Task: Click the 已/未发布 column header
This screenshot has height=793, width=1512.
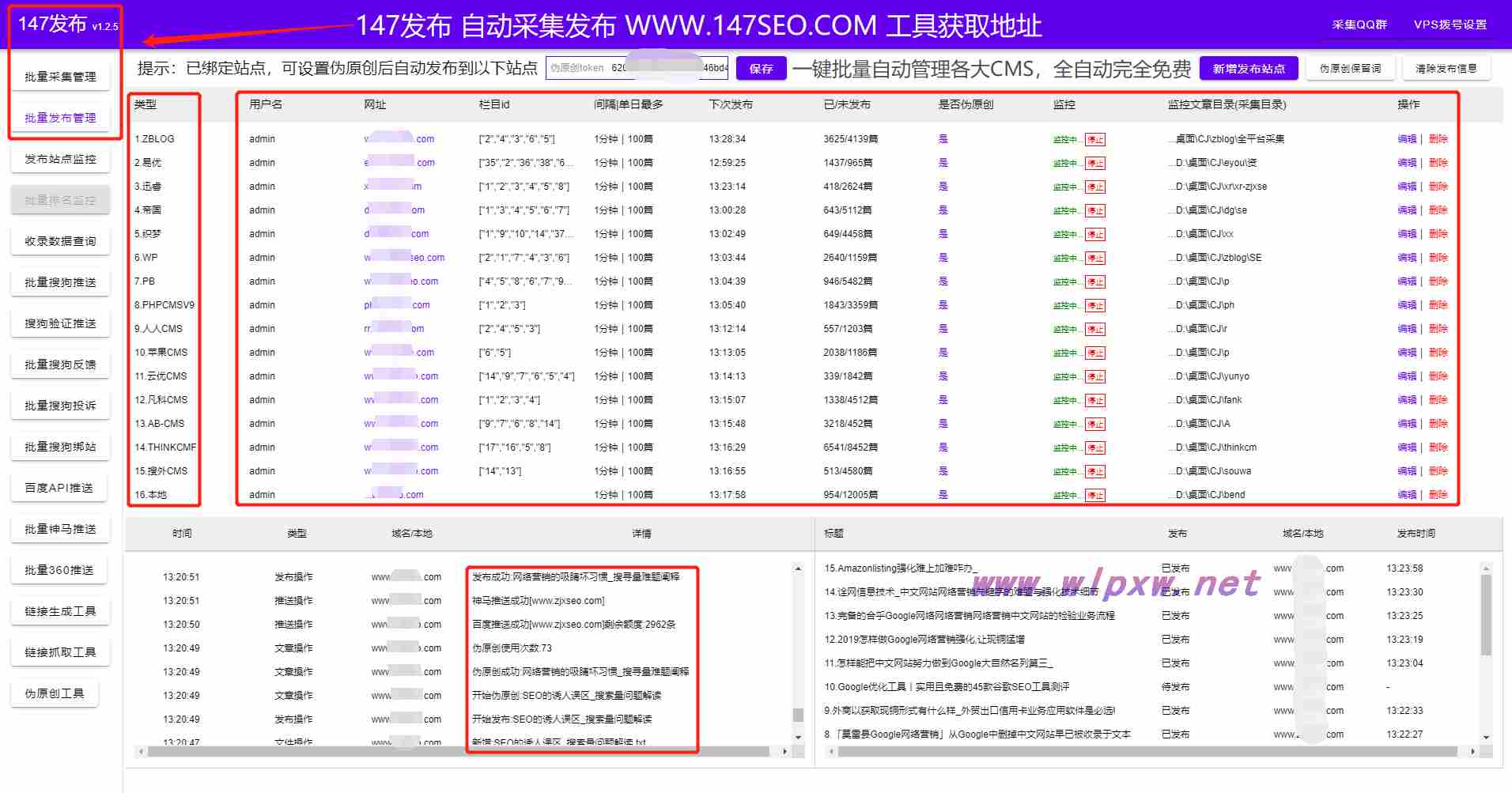Action: coord(847,104)
